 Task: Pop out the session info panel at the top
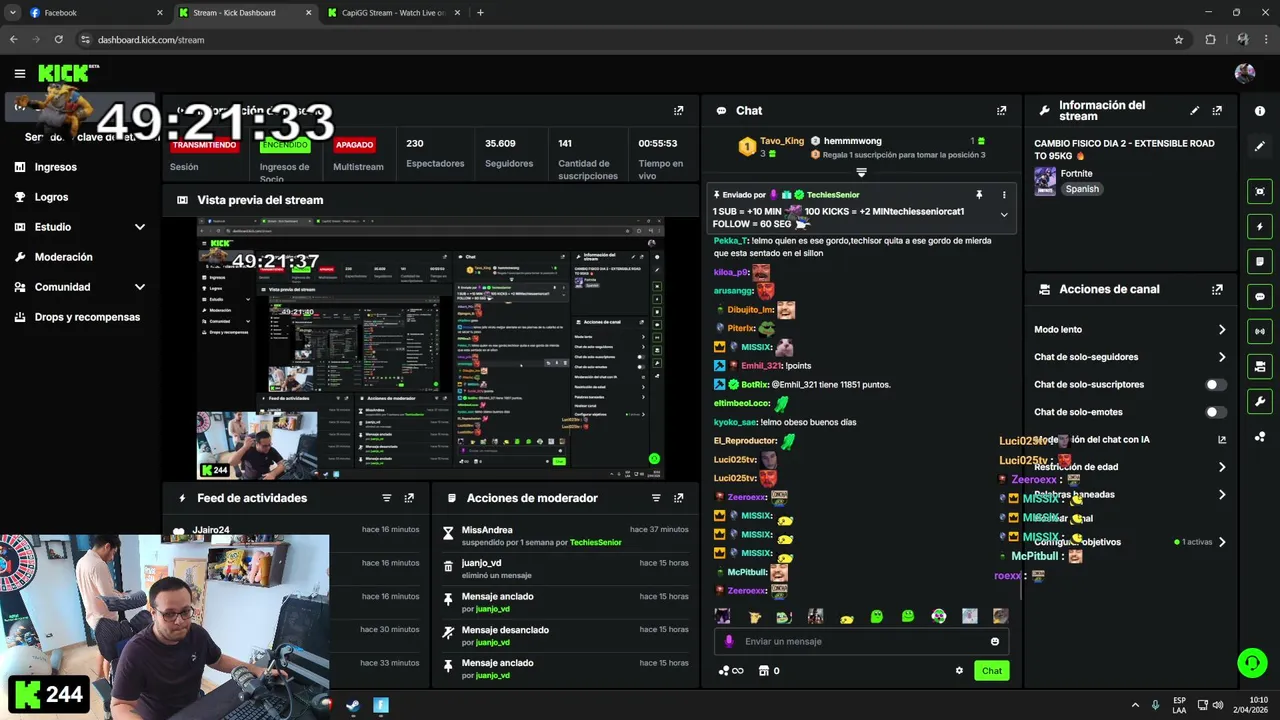tap(679, 111)
